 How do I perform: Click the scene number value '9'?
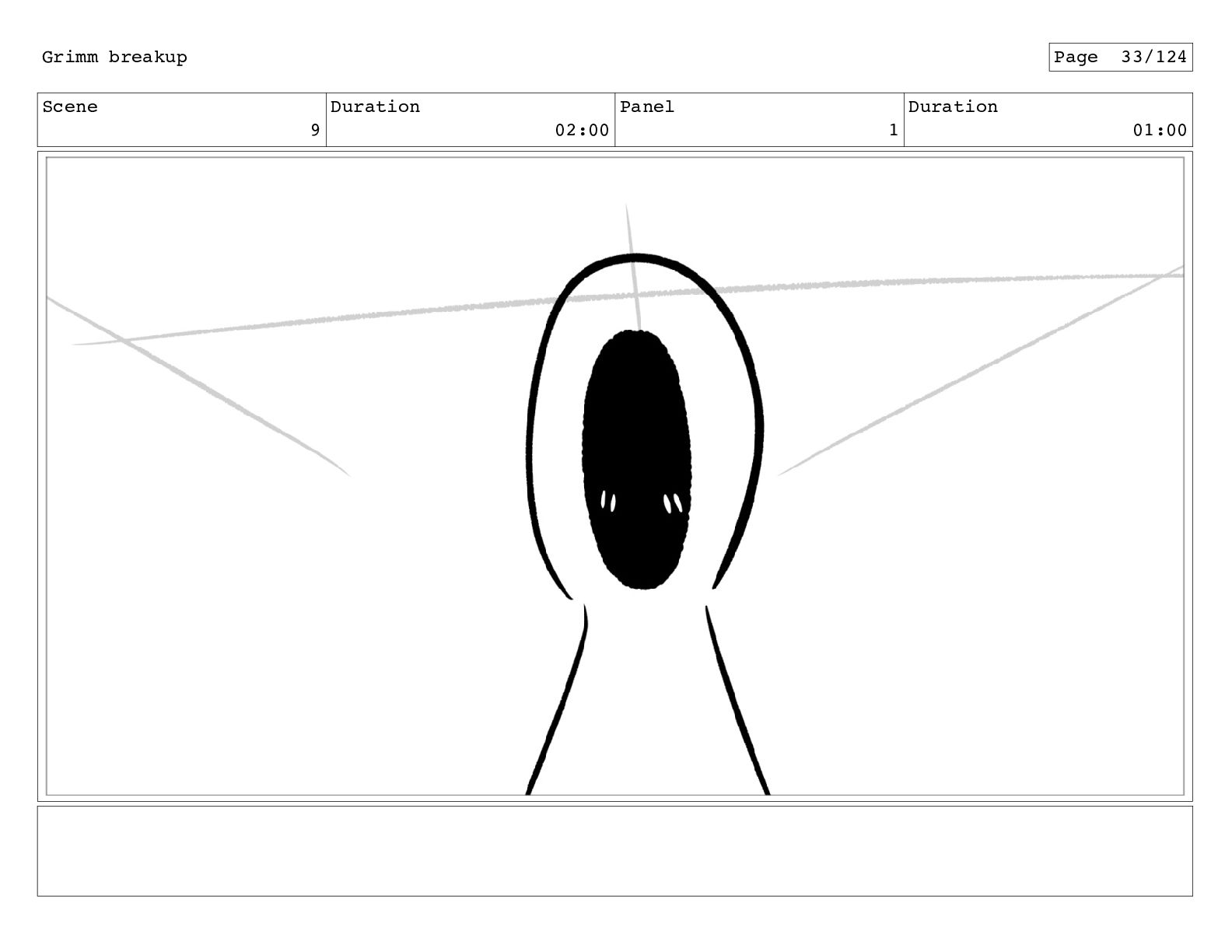[x=315, y=131]
